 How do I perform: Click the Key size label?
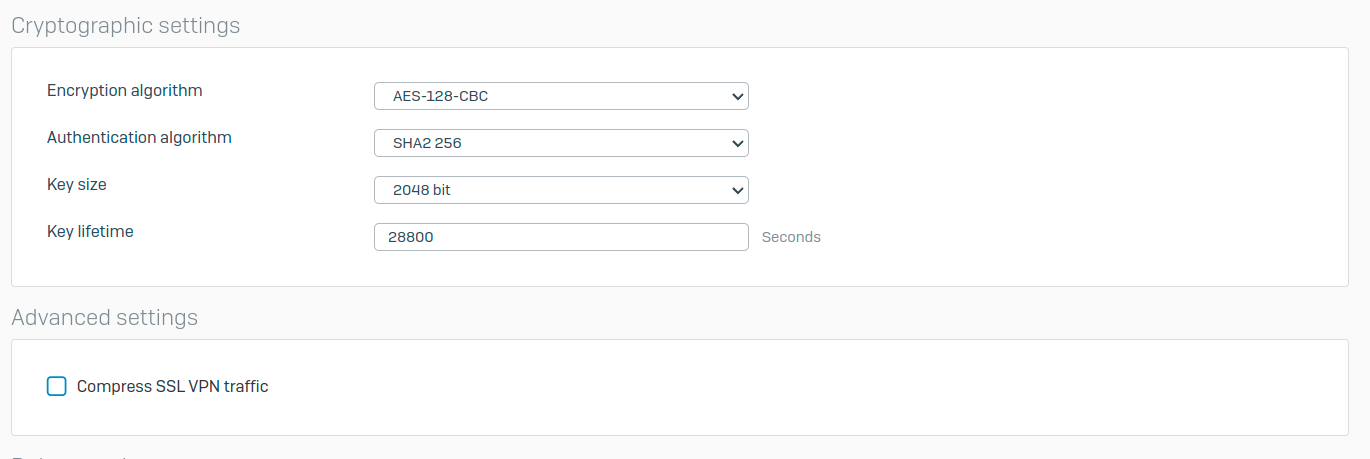pyautogui.click(x=77, y=185)
